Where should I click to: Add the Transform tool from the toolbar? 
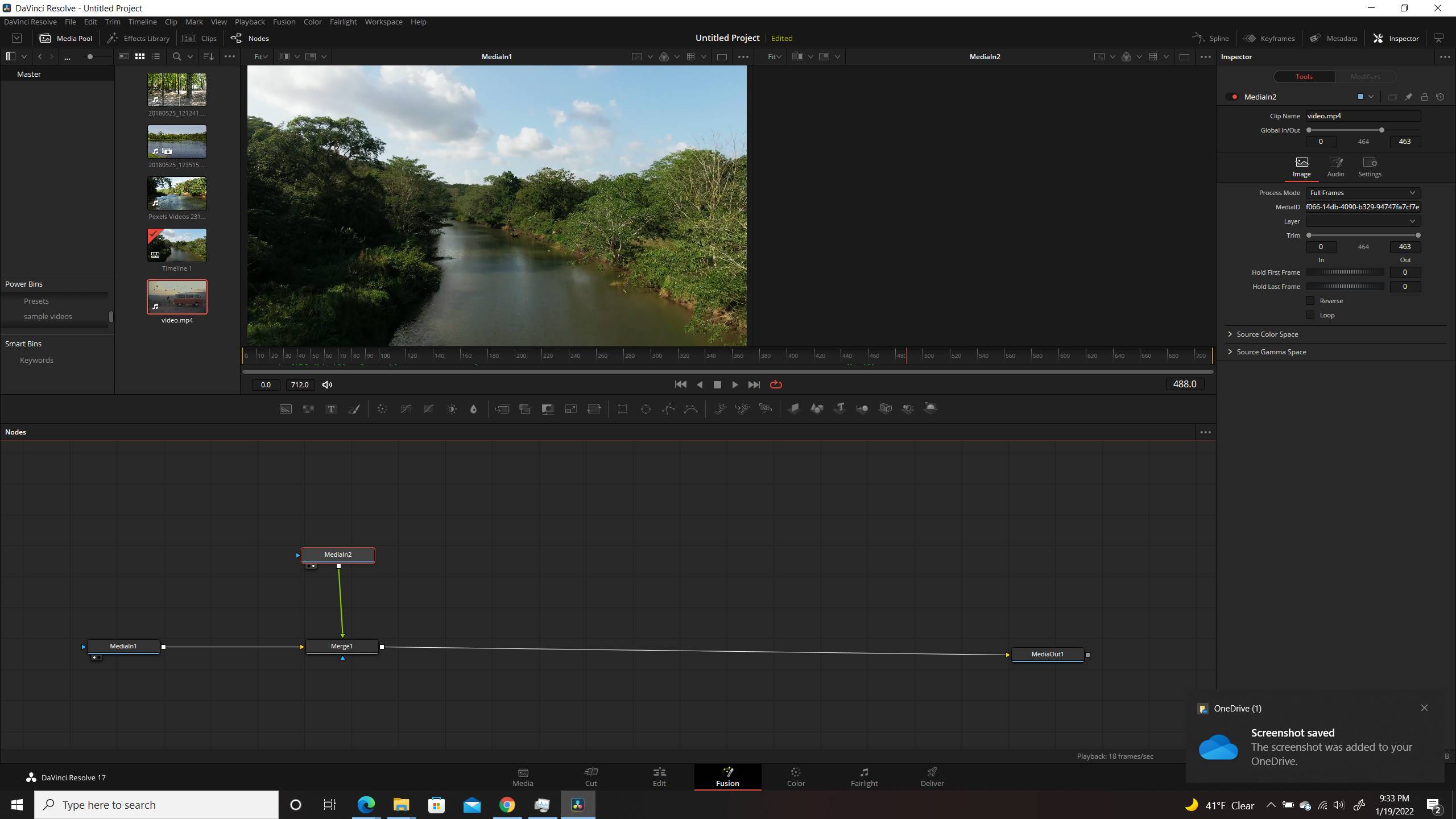pos(594,408)
